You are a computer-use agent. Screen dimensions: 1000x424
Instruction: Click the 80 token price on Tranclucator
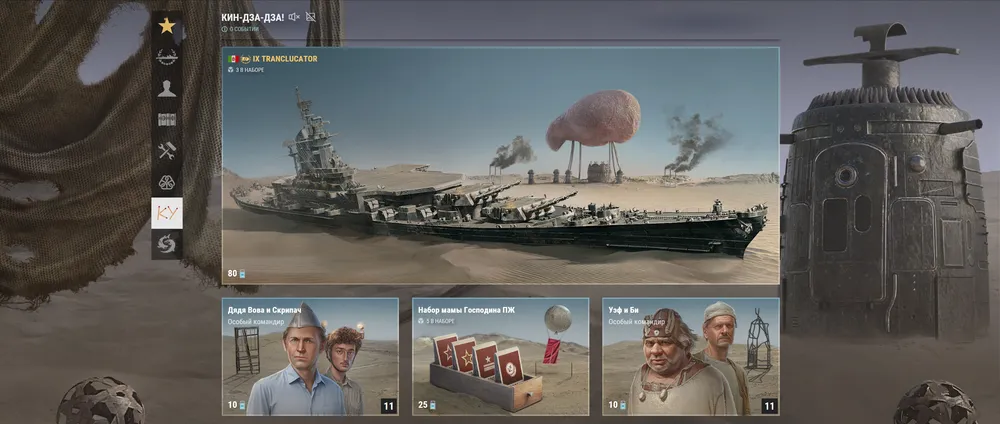236,273
